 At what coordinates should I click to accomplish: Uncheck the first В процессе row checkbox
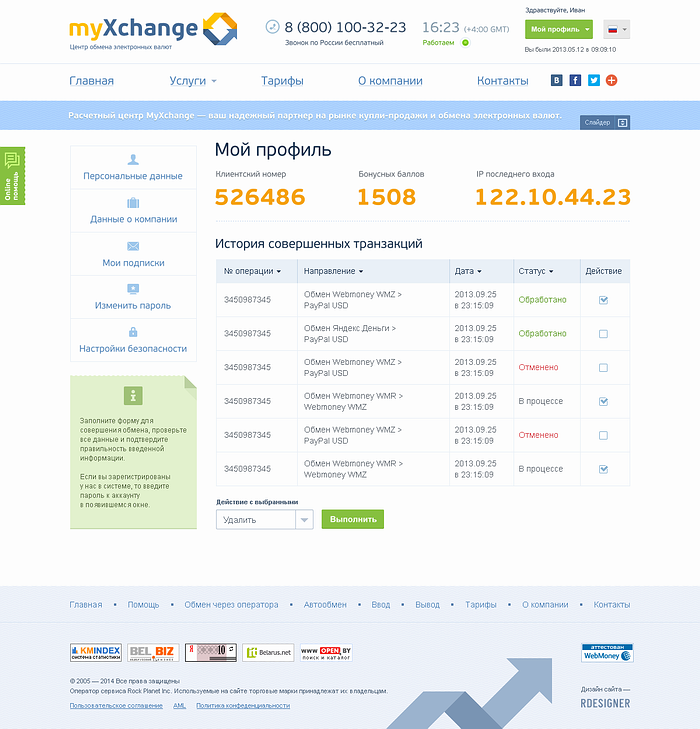pyautogui.click(x=603, y=401)
